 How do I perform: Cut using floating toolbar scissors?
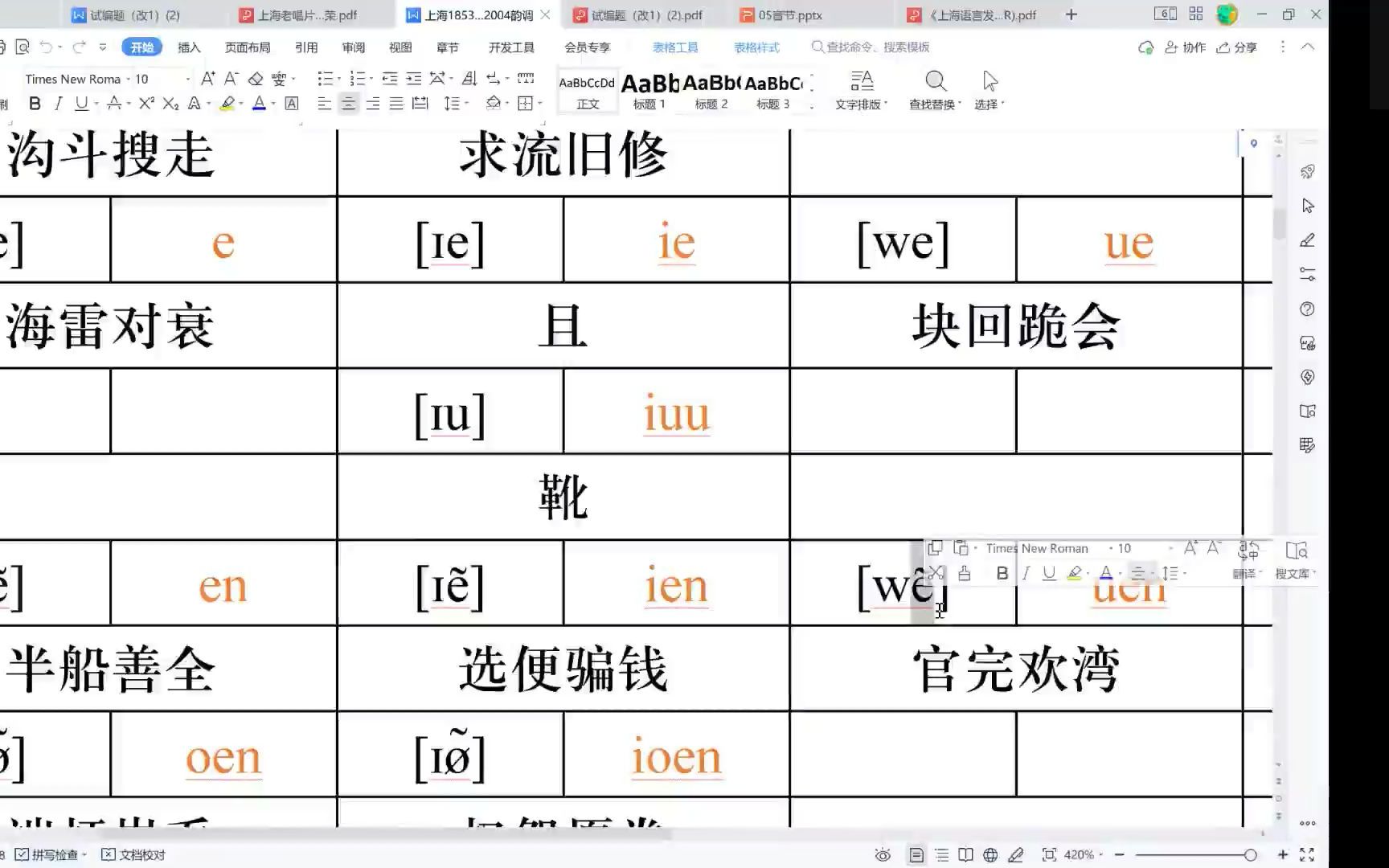[936, 574]
